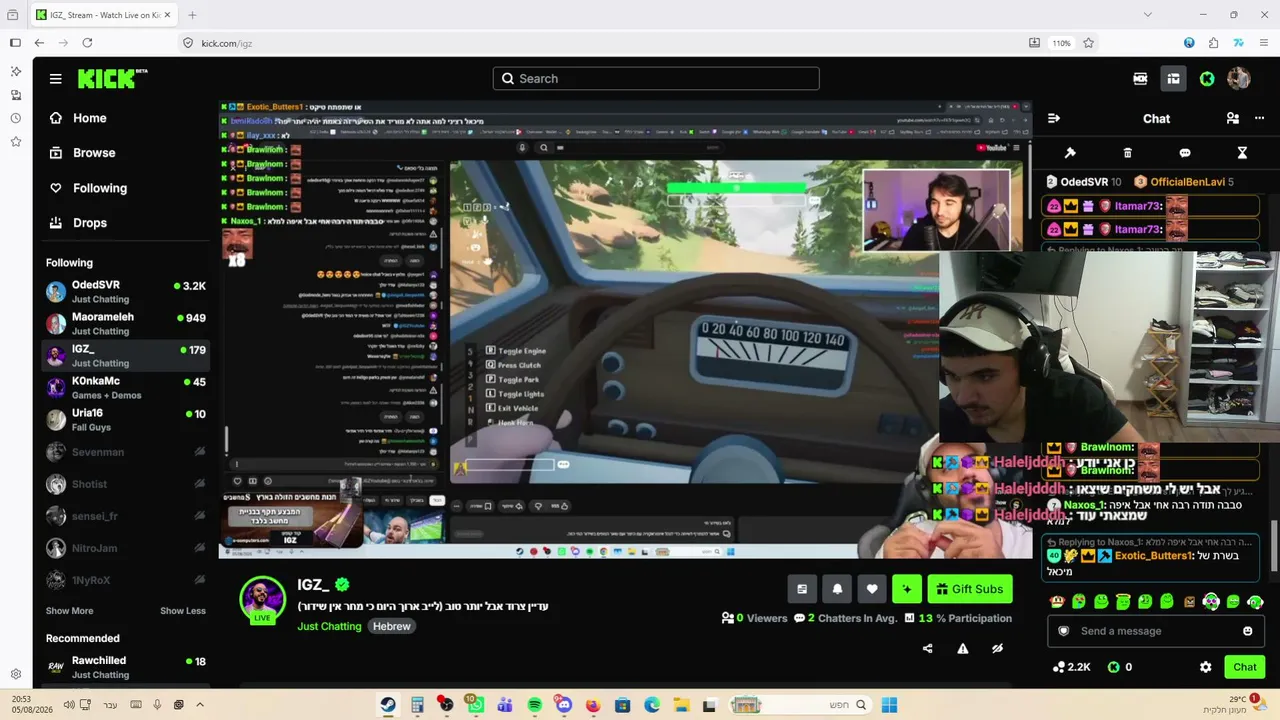Click the notification bell button for IGZ_
This screenshot has height=720, width=1280.
click(837, 589)
